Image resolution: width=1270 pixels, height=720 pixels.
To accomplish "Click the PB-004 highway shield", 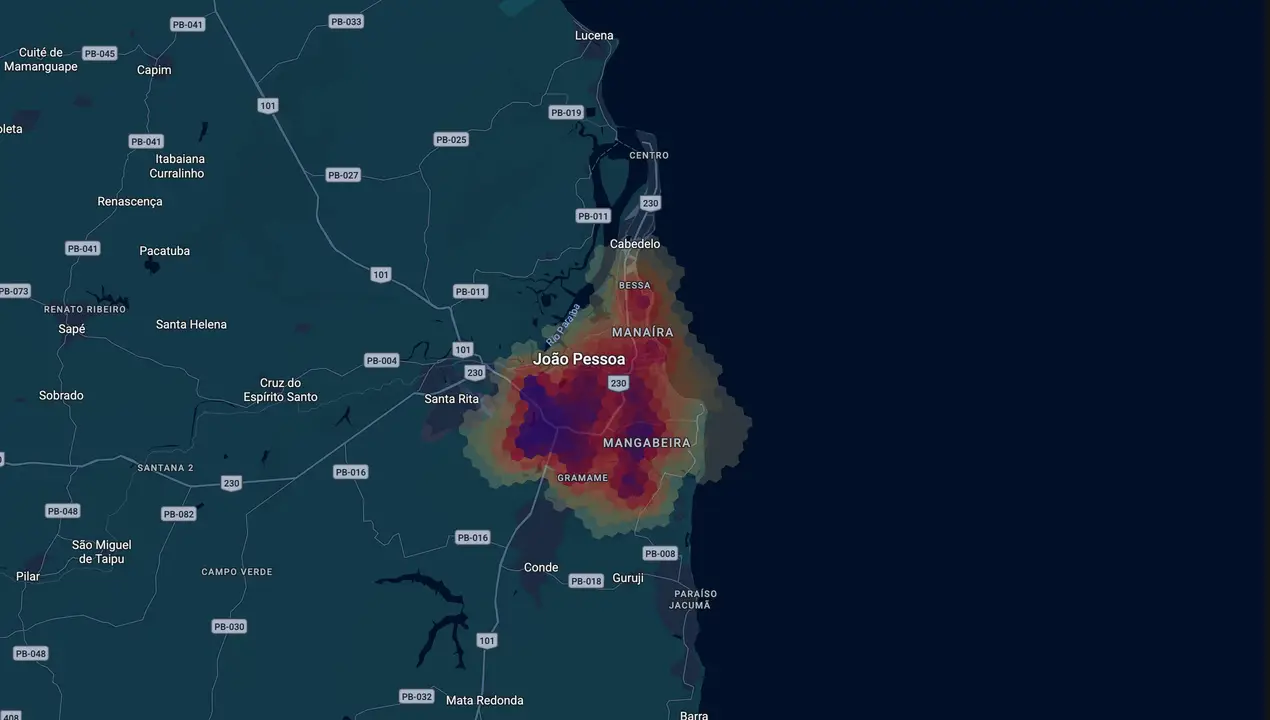I will tap(382, 360).
